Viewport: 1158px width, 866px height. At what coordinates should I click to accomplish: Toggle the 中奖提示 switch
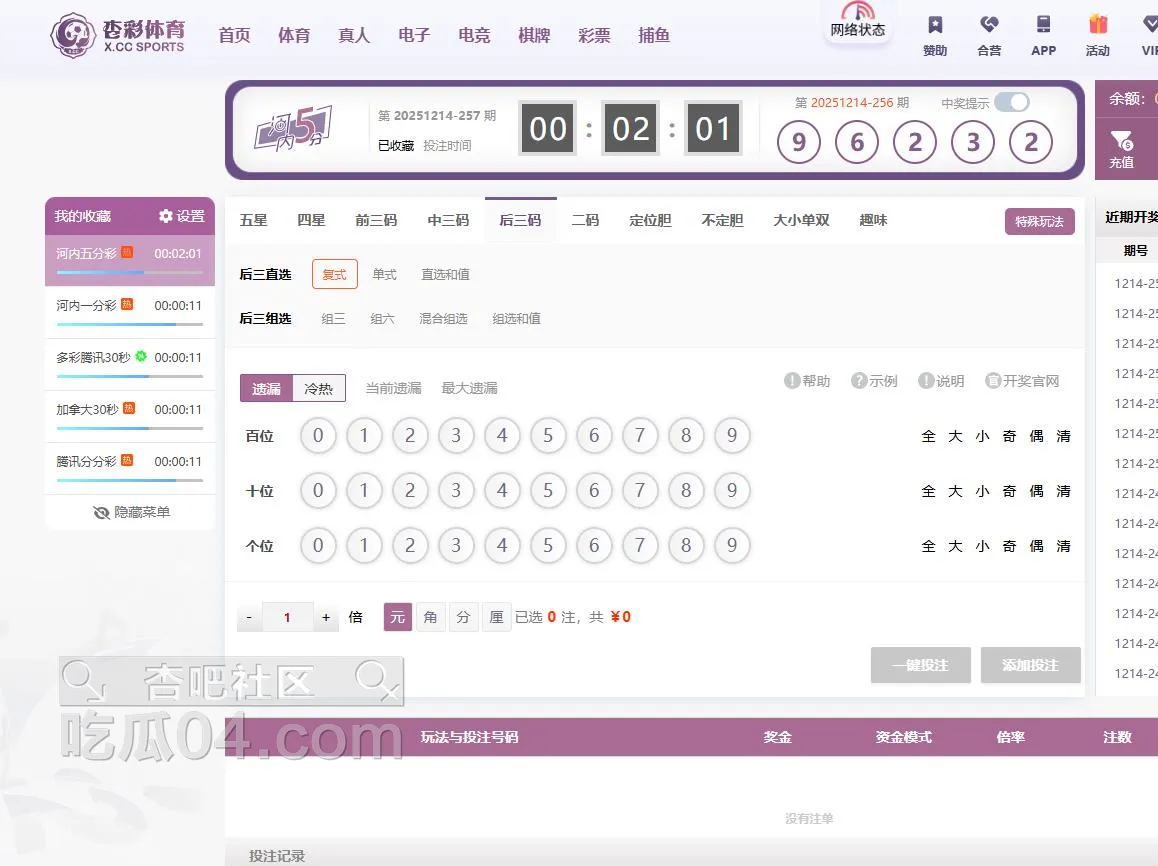[x=1011, y=102]
